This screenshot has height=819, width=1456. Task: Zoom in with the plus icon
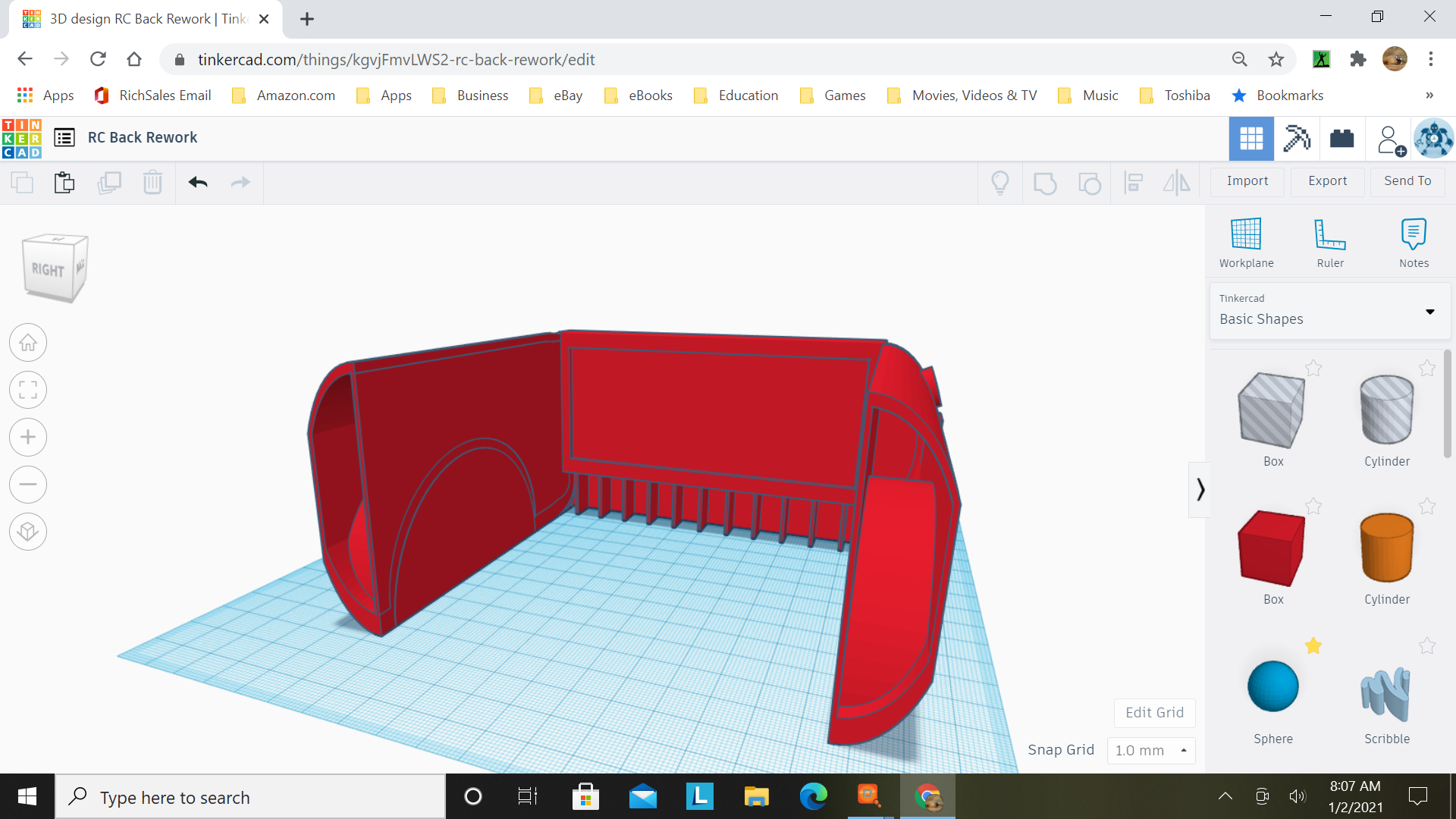coord(28,438)
